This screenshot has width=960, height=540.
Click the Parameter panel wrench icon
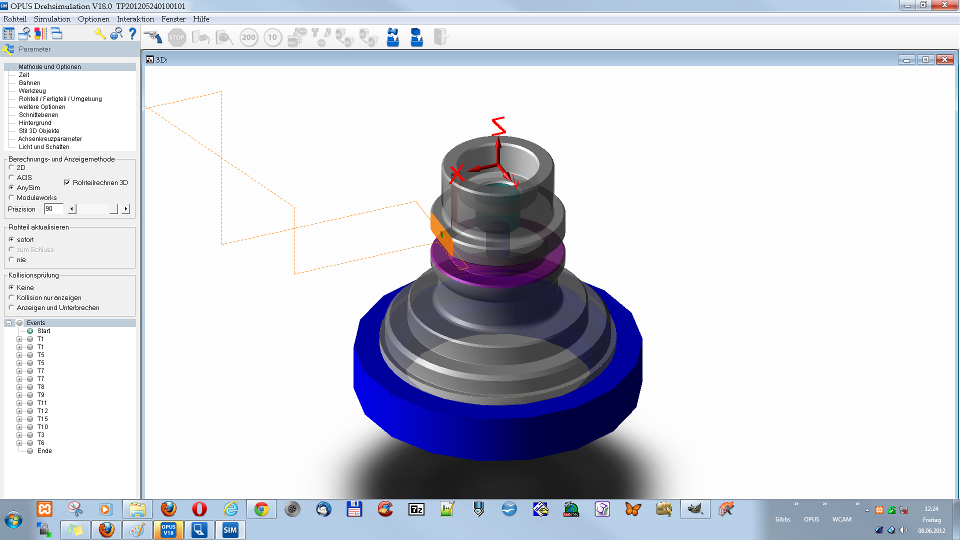coord(9,50)
